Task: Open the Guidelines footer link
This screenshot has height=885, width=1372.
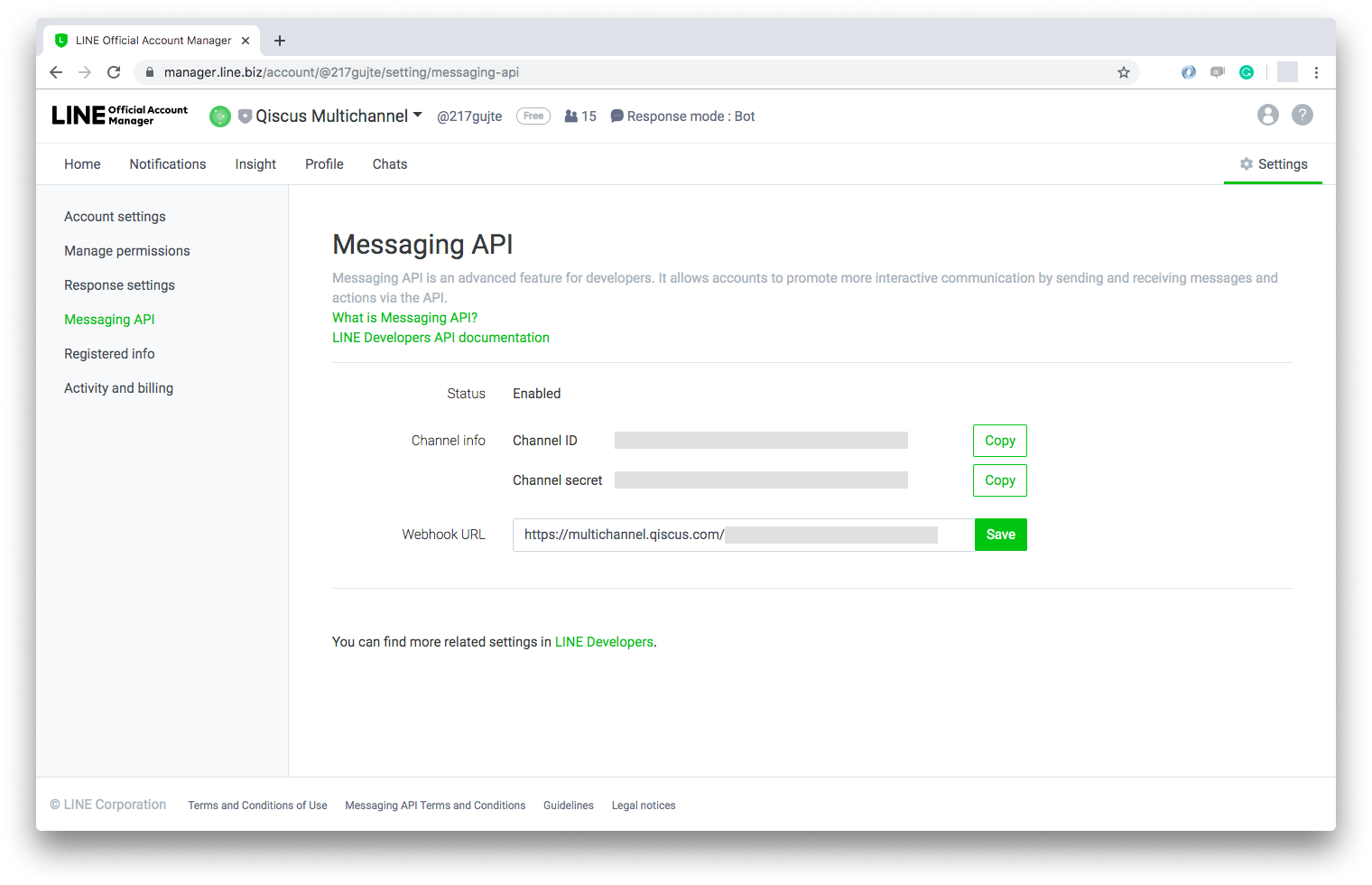Action: 569,806
